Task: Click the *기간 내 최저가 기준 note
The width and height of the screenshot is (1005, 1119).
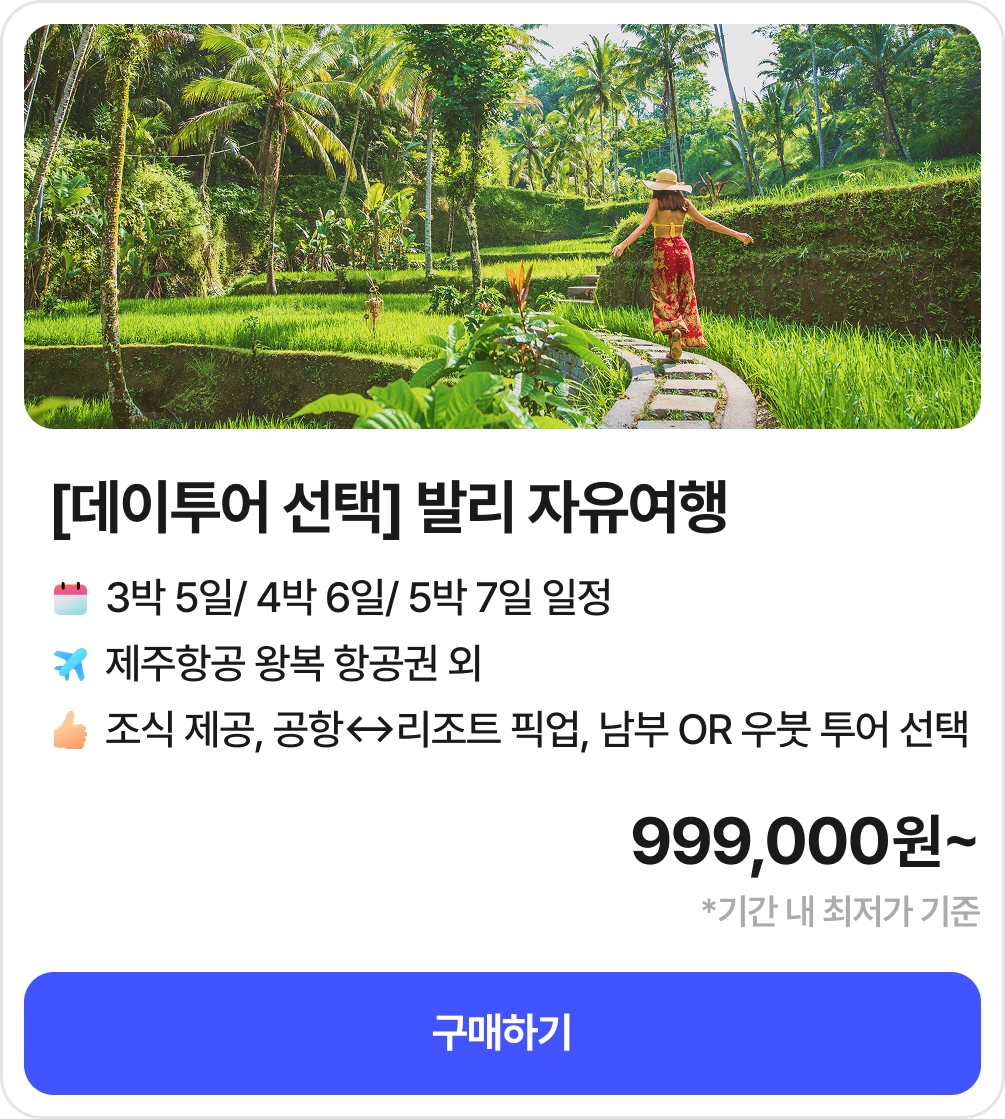Action: click(841, 911)
